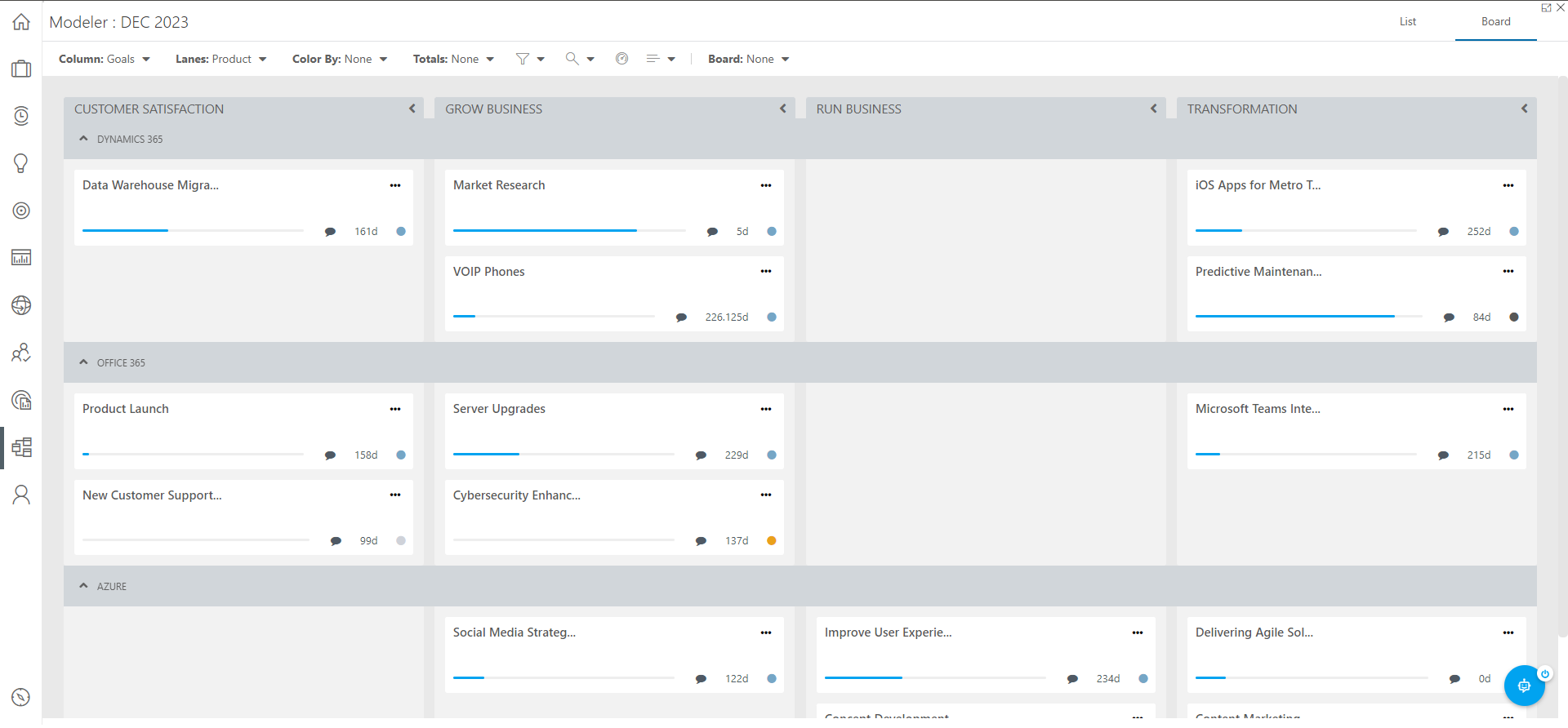Image resolution: width=1568 pixels, height=728 pixels.
Task: Collapse the OFFICE 365 lane
Action: tap(83, 362)
